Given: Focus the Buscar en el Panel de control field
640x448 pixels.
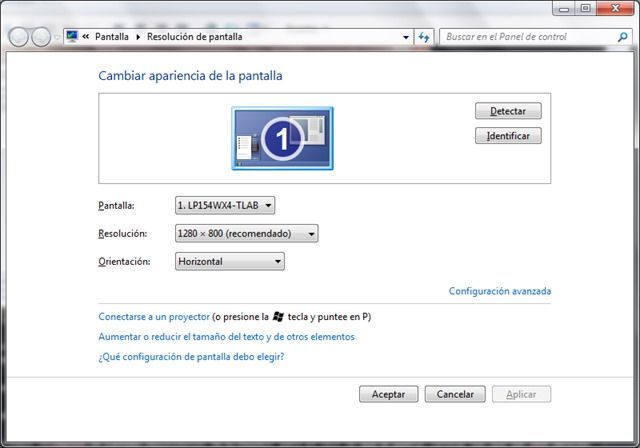Looking at the screenshot, I should (526, 37).
